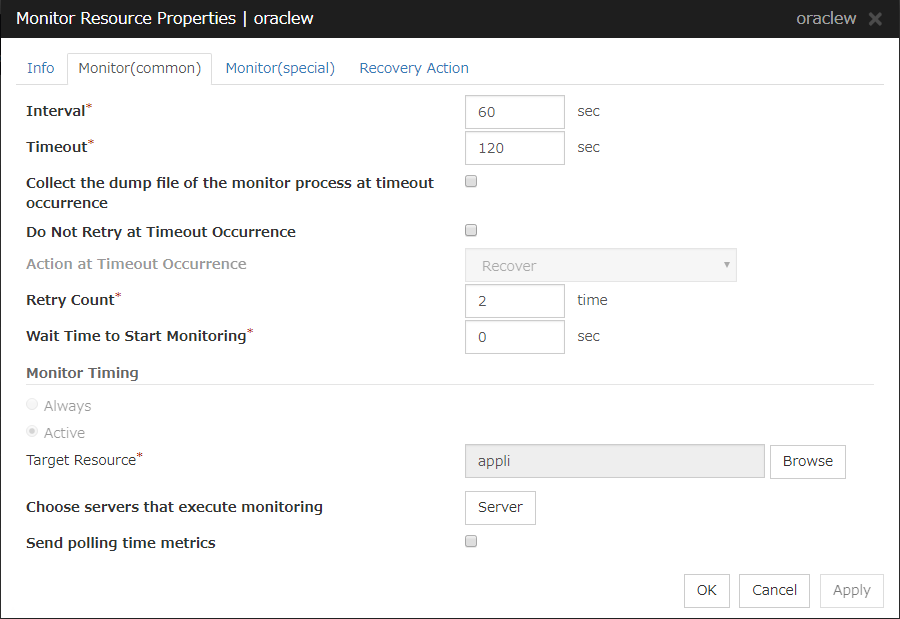The image size is (900, 619).
Task: Expand Action at Timeout Occurrence dropdown
Action: pyautogui.click(x=601, y=265)
